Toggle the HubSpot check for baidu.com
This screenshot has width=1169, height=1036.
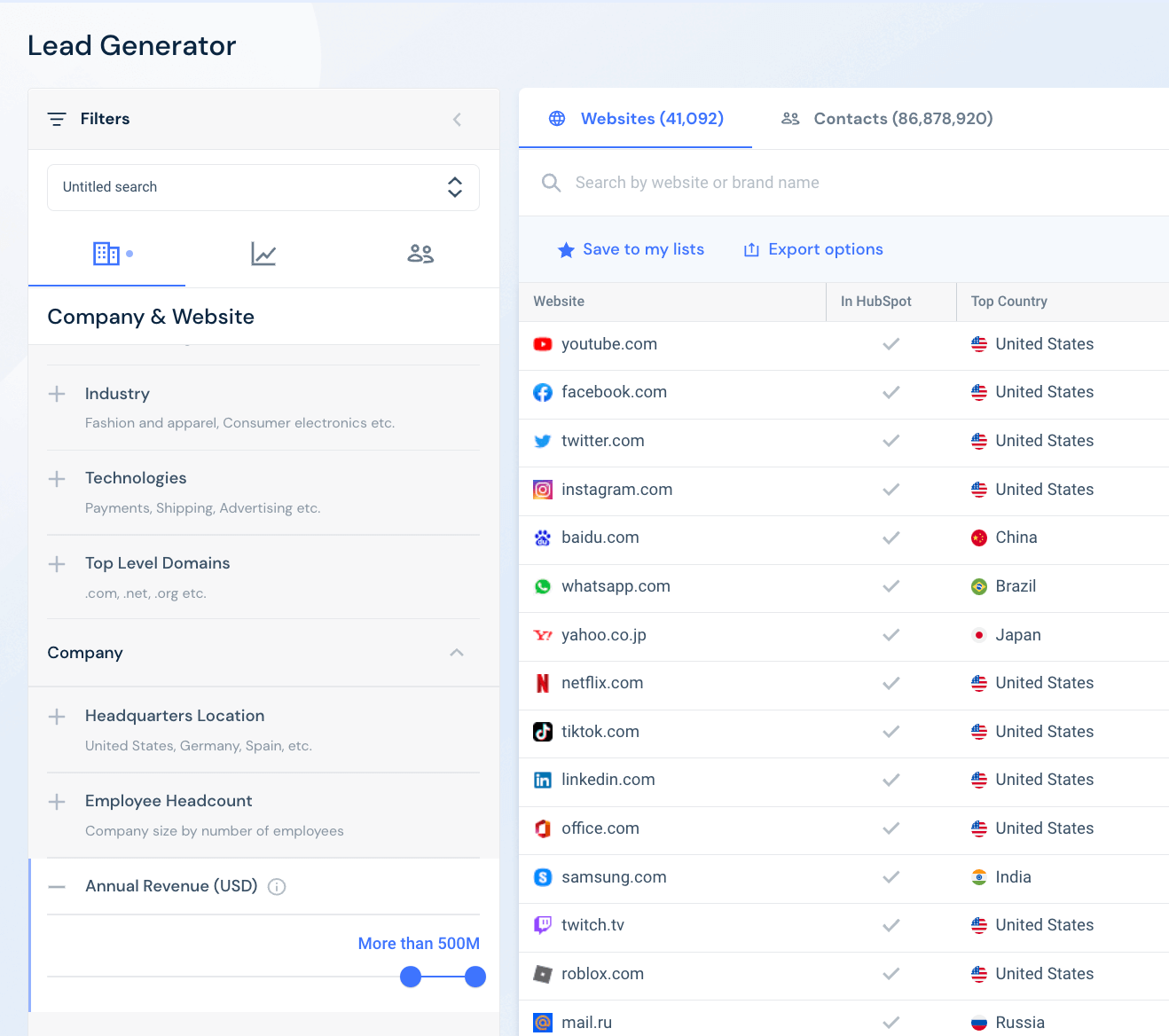pyautogui.click(x=890, y=538)
